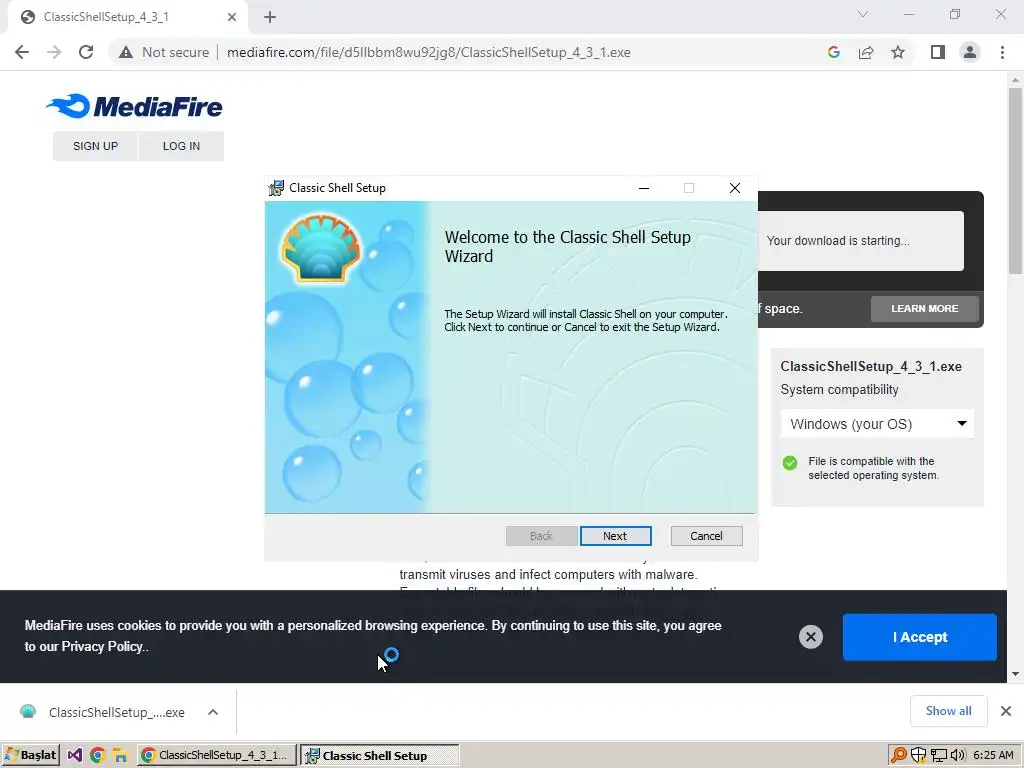Screen dimensions: 1024x768
Task: Click 'Your download is starting...' text
Action: click(x=838, y=240)
